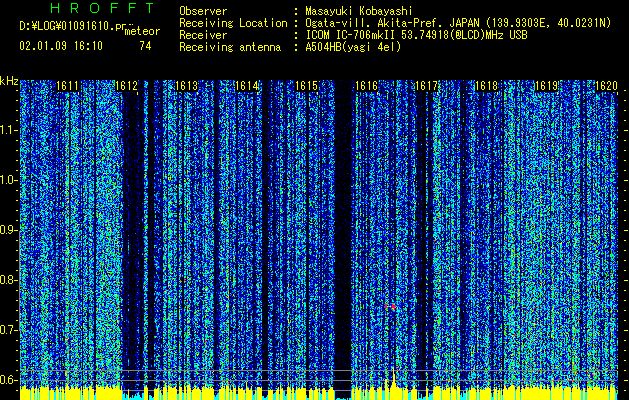The height and width of the screenshot is (400, 629).
Task: Click antenna value A504HB(yagi 4el)
Action: click(x=353, y=47)
